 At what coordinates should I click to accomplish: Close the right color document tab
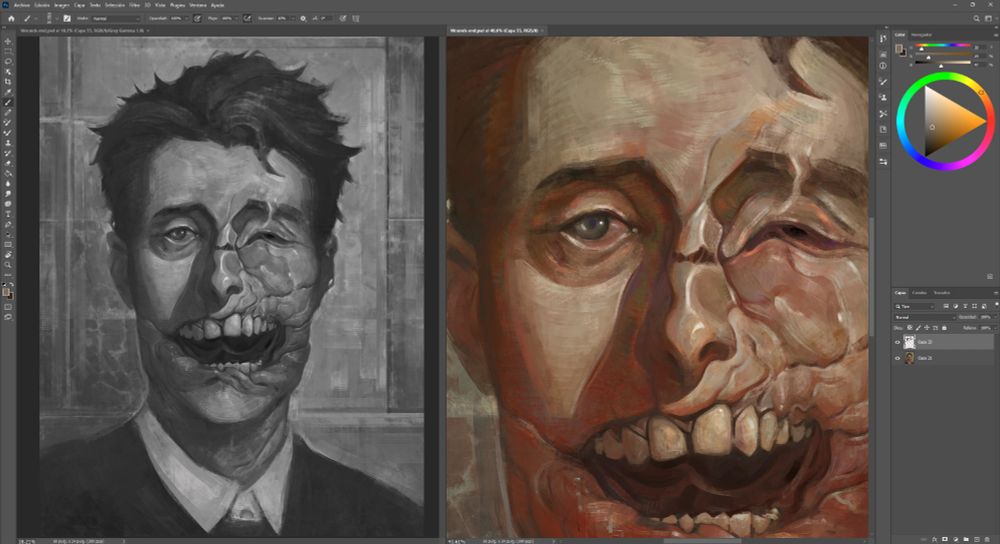(543, 30)
